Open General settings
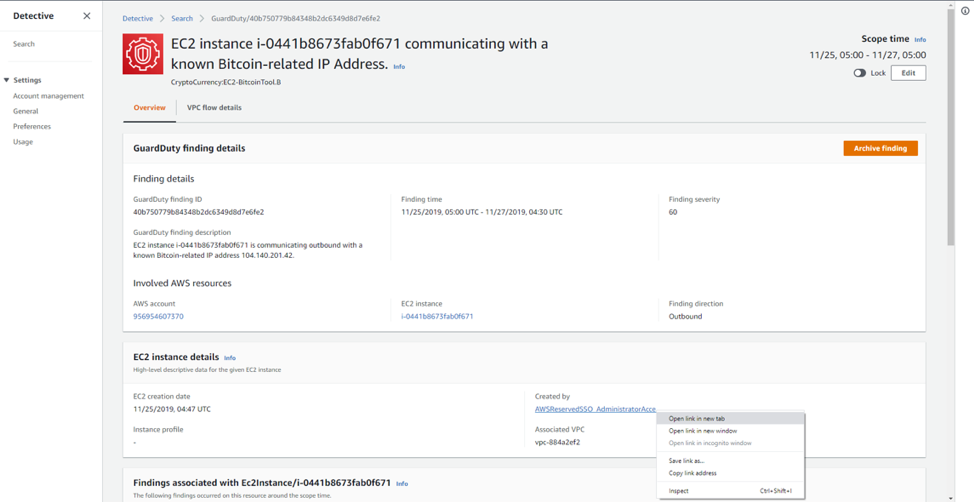974x502 pixels. point(25,111)
